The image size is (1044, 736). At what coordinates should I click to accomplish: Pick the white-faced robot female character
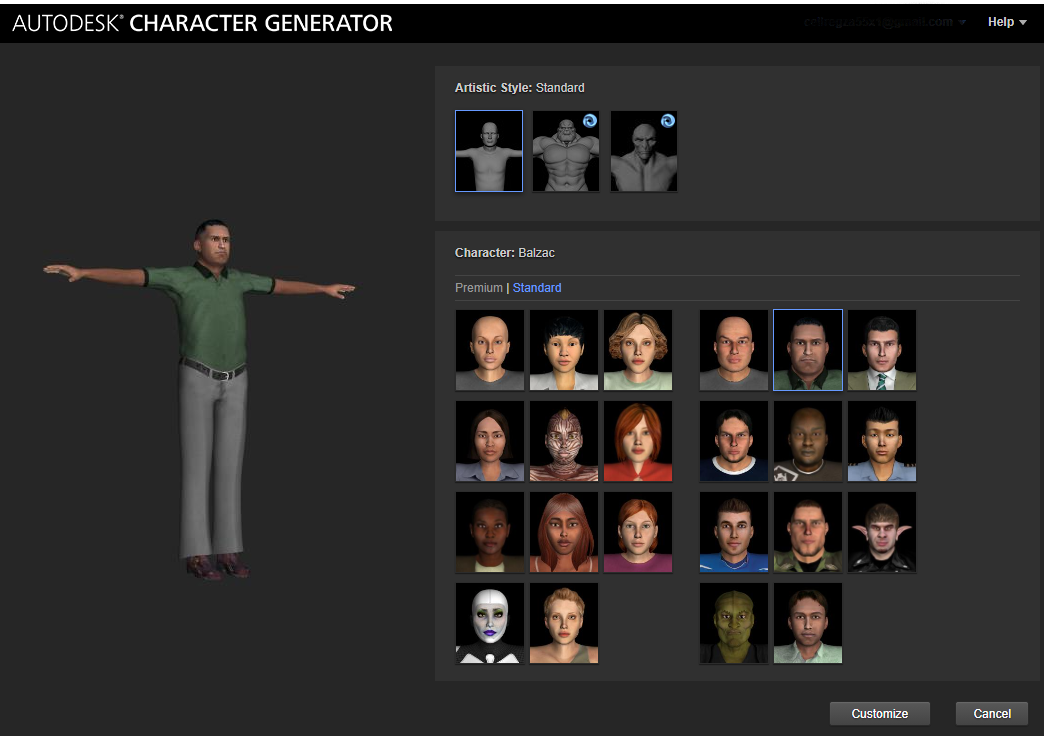490,623
